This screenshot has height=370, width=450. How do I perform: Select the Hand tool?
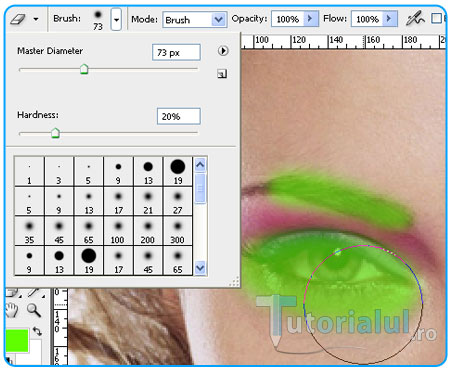tap(13, 310)
